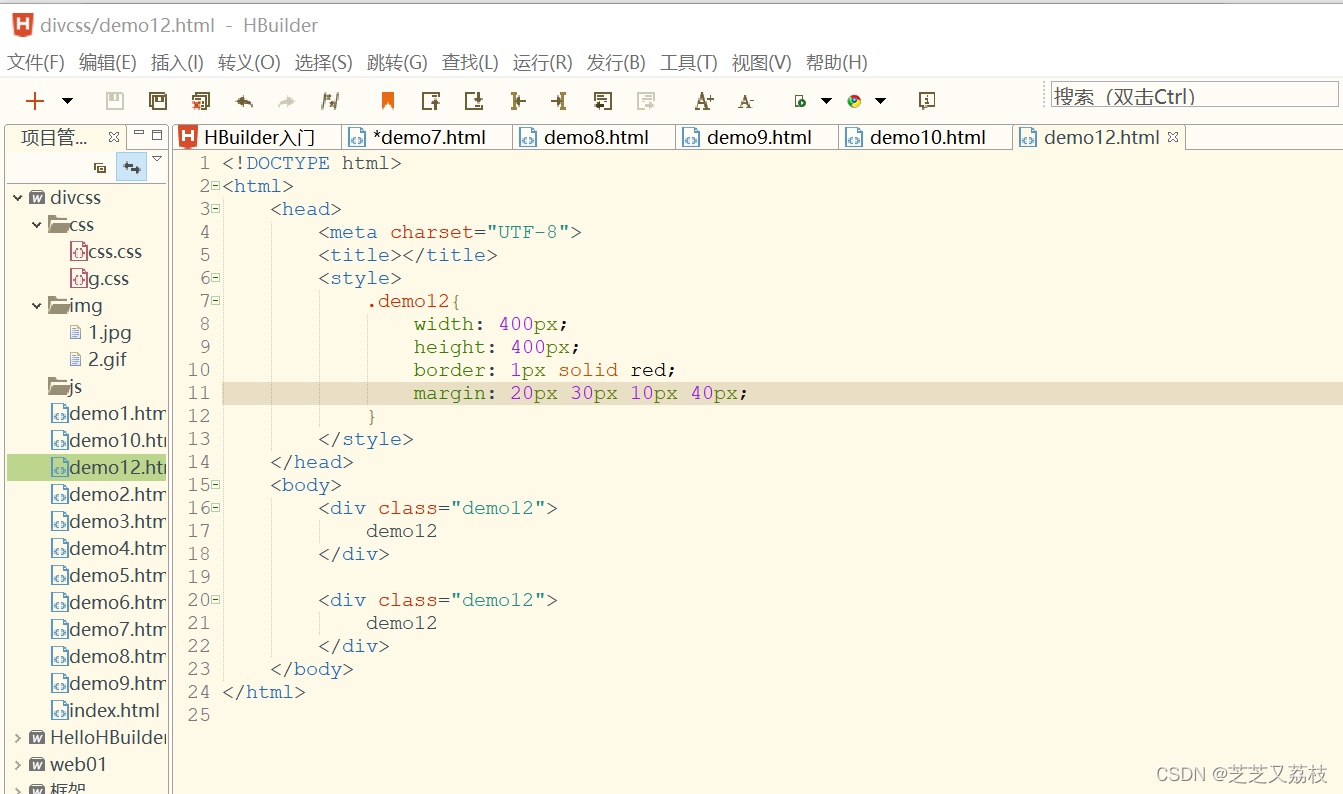1343x794 pixels.
Task: Click the orange bookmark icon
Action: coord(388,100)
